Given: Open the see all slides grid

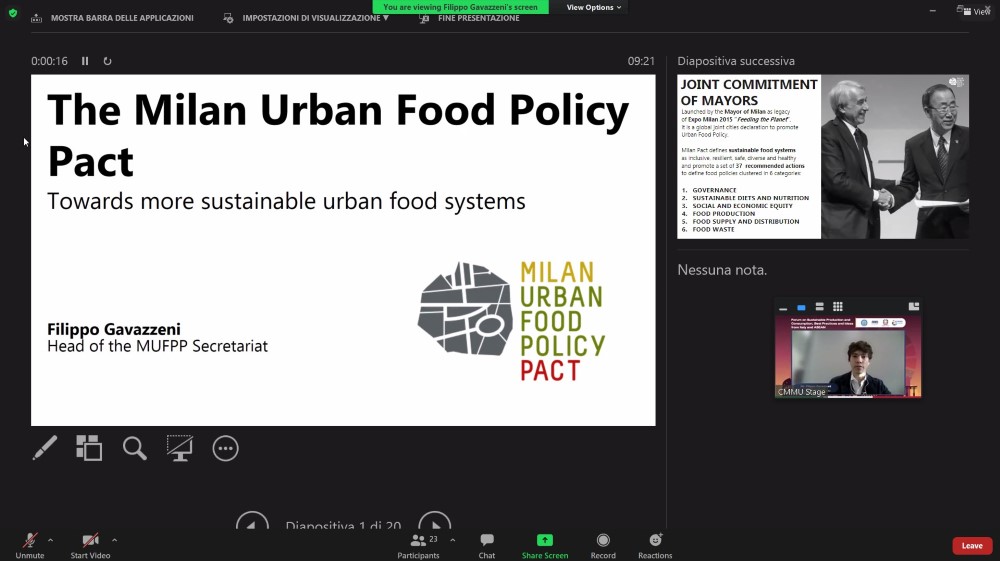Looking at the screenshot, I should 89,448.
